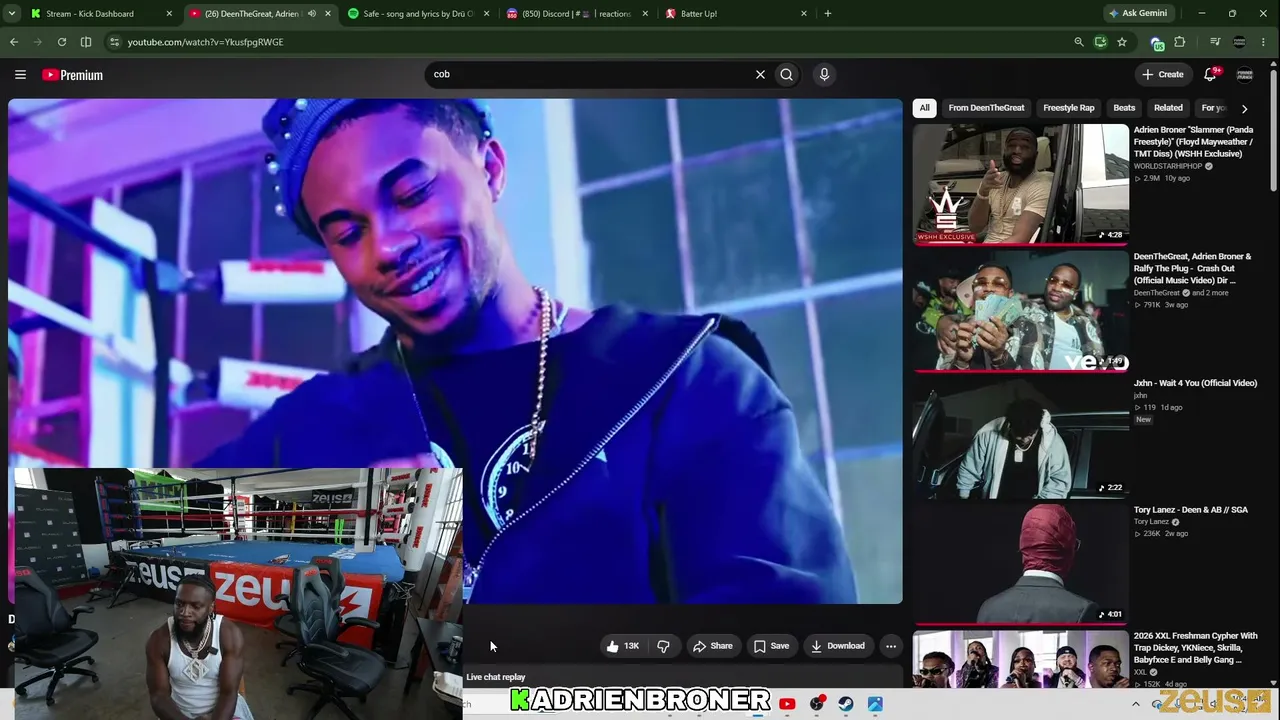Screen dimensions: 1280x720
Task: Mute the DeenTheGreat tab audio
Action: (x=312, y=14)
